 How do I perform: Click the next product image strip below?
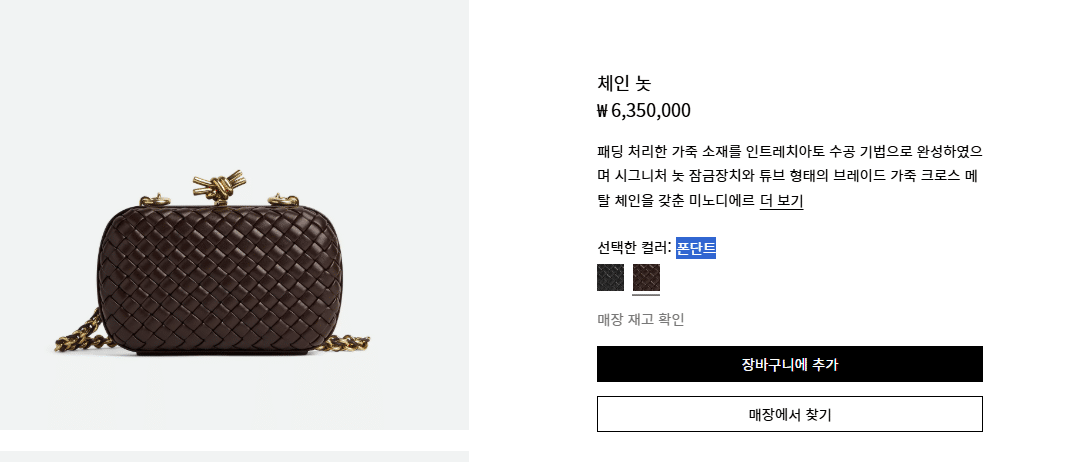click(x=234, y=456)
